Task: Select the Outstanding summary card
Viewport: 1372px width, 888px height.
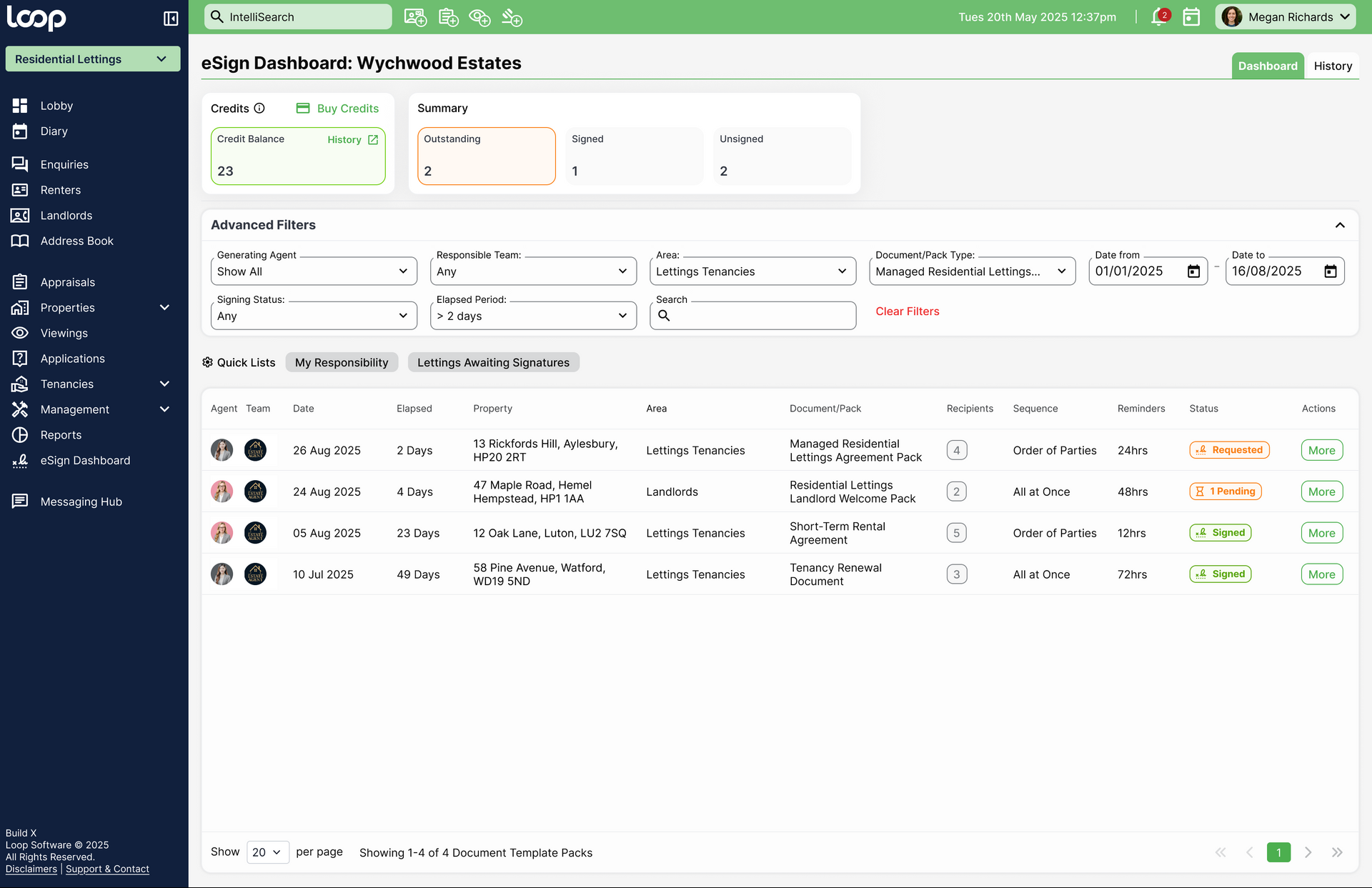Action: click(486, 156)
